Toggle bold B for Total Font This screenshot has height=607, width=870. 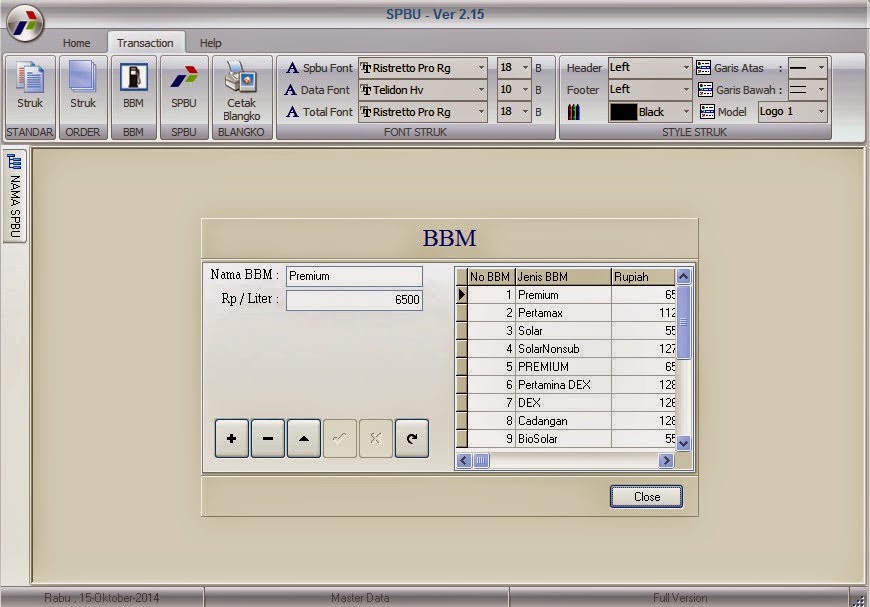[x=538, y=112]
